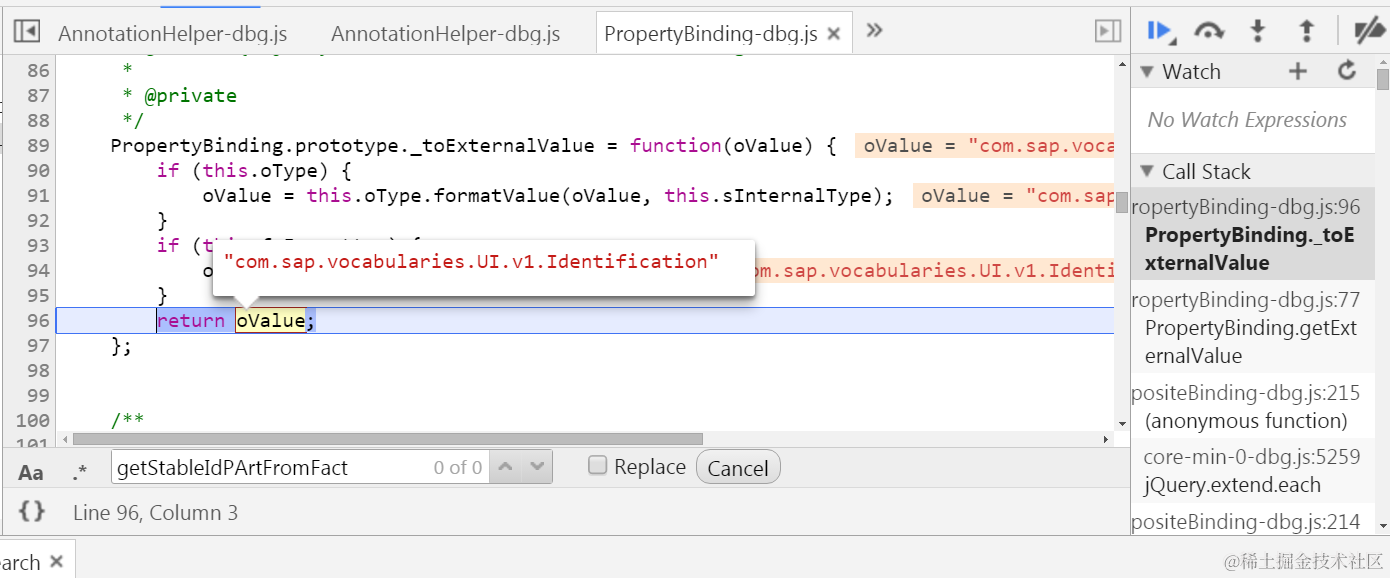
Task: Click the horizontal scrollbar of code editor
Action: (x=388, y=439)
